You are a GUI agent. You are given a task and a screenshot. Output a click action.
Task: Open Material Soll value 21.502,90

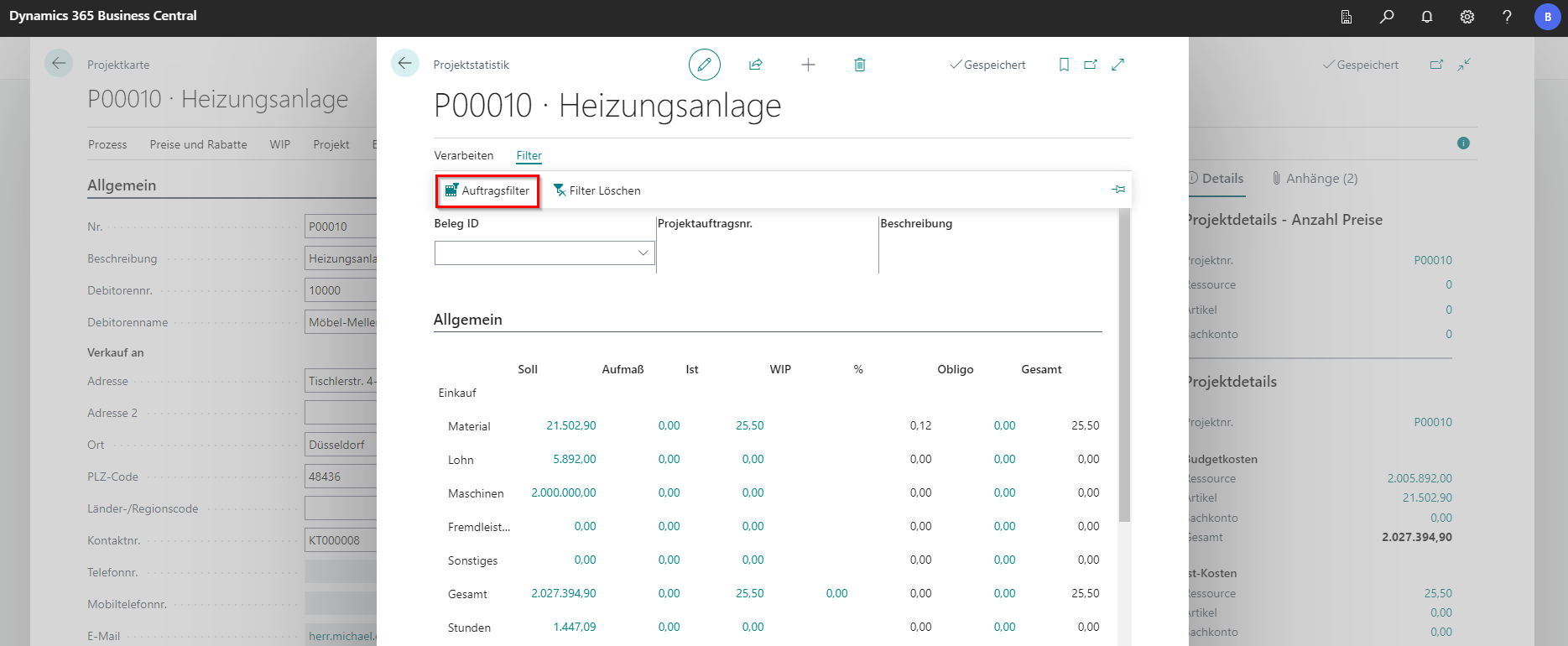click(x=570, y=425)
